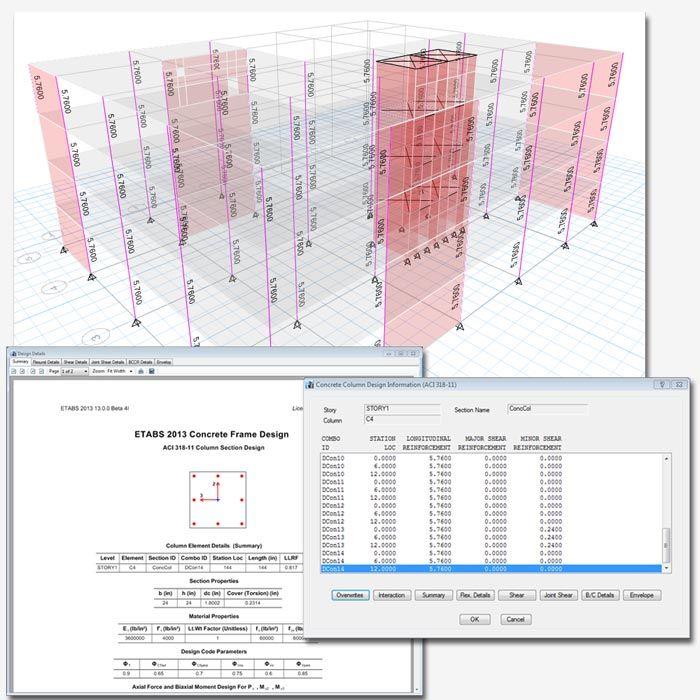Click the combo list scrollbar down arrow
The image size is (700, 700).
pos(666,568)
